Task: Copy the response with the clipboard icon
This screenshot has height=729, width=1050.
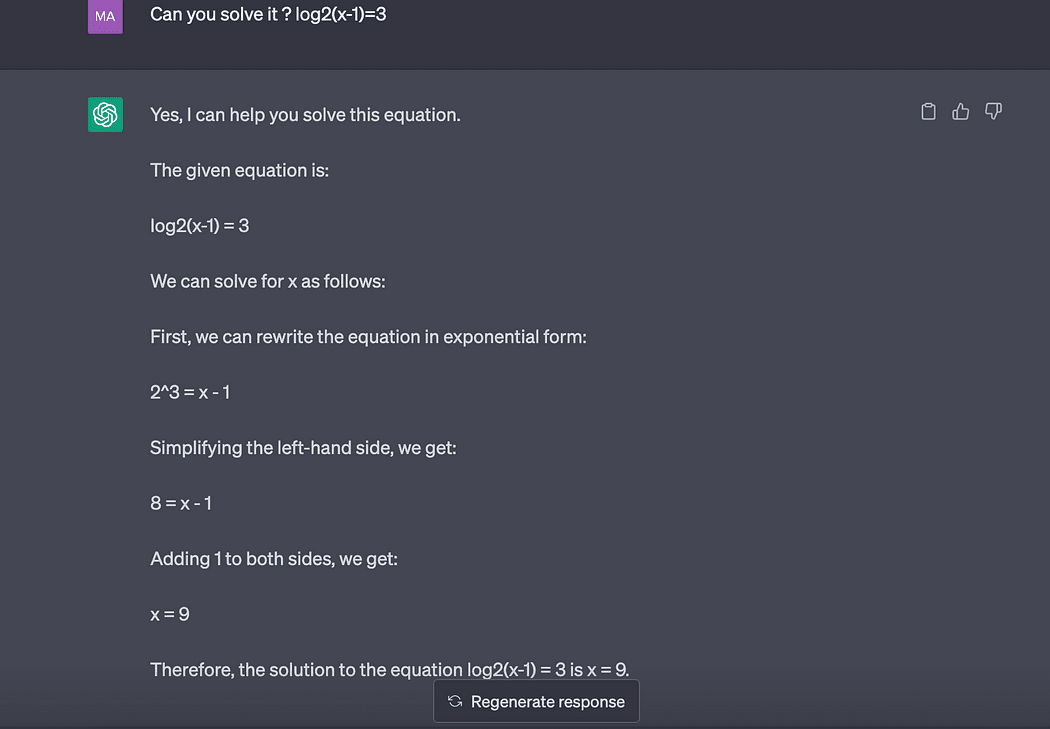Action: (x=928, y=111)
